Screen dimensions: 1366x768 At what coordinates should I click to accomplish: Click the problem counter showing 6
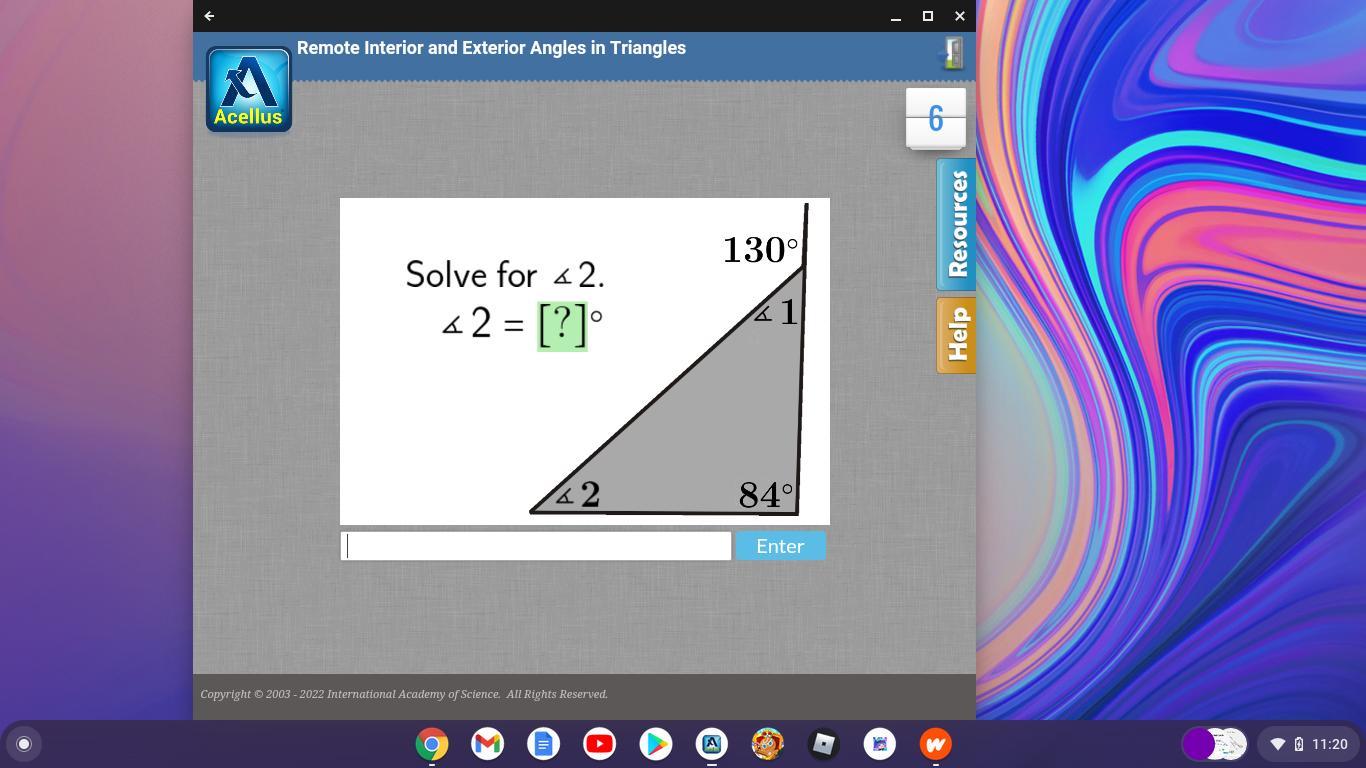point(936,118)
